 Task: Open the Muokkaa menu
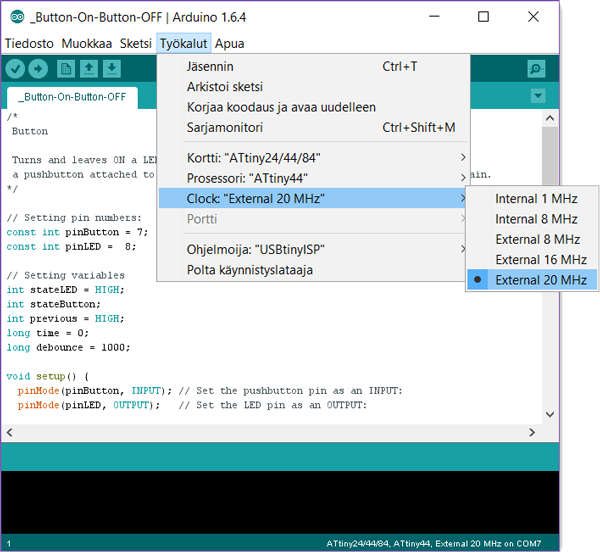click(86, 44)
